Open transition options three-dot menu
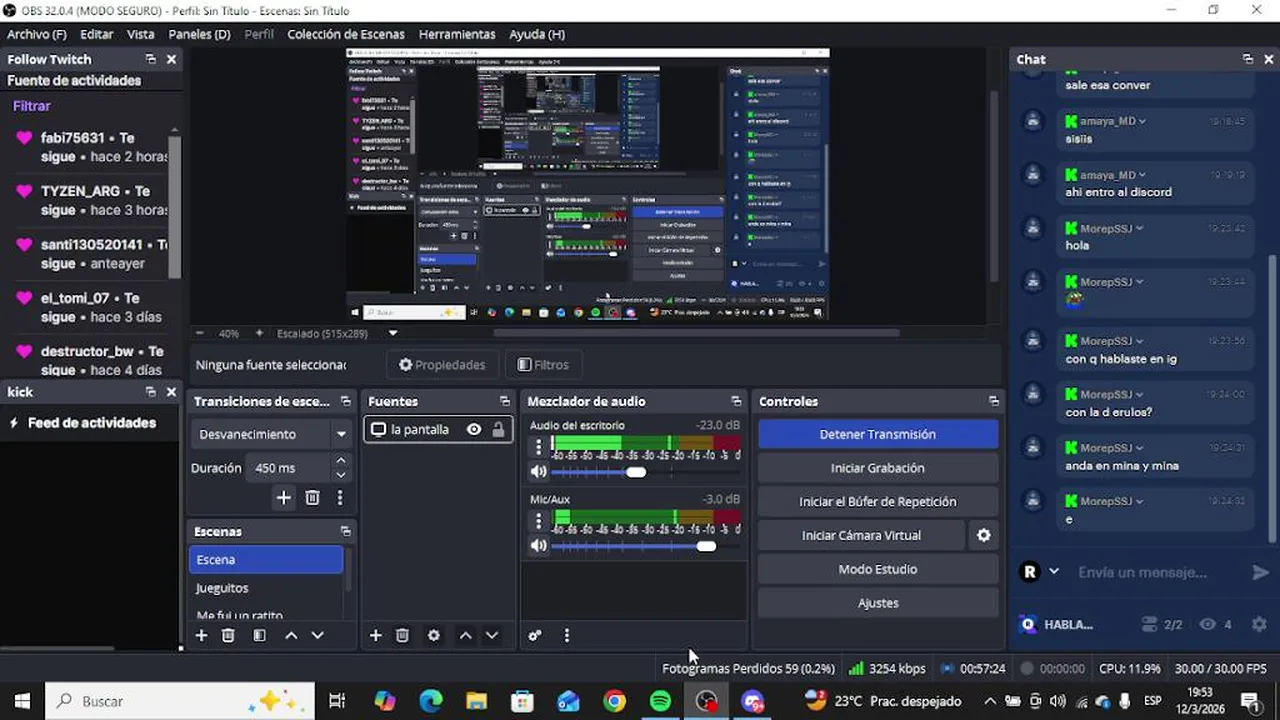This screenshot has width=1280, height=720. 340,497
